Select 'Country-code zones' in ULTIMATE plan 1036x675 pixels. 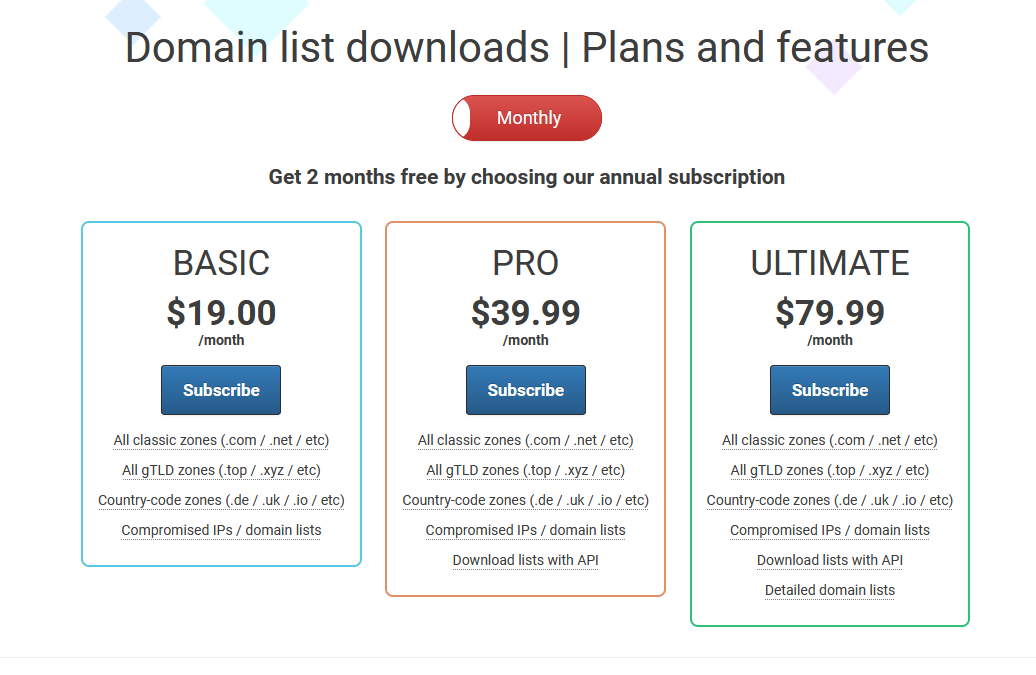pos(829,500)
